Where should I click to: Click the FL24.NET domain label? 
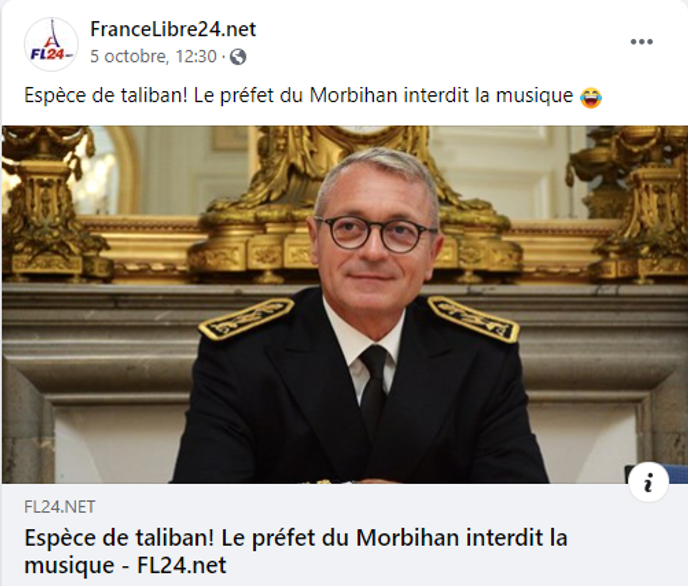60,507
